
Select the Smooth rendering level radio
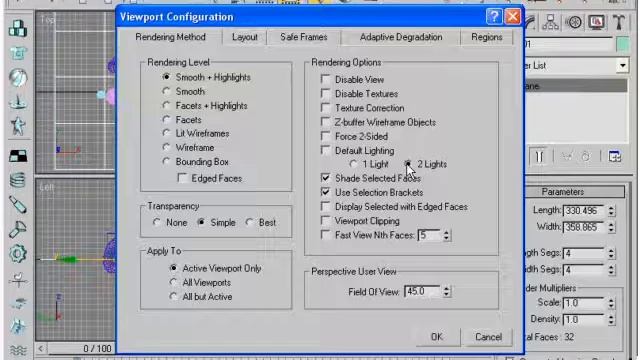[166, 91]
